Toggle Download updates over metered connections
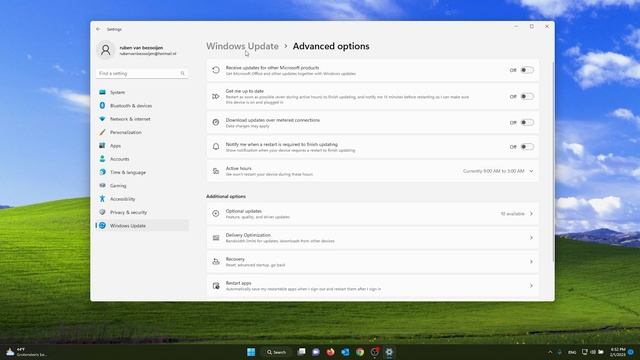640x360 pixels. point(527,122)
